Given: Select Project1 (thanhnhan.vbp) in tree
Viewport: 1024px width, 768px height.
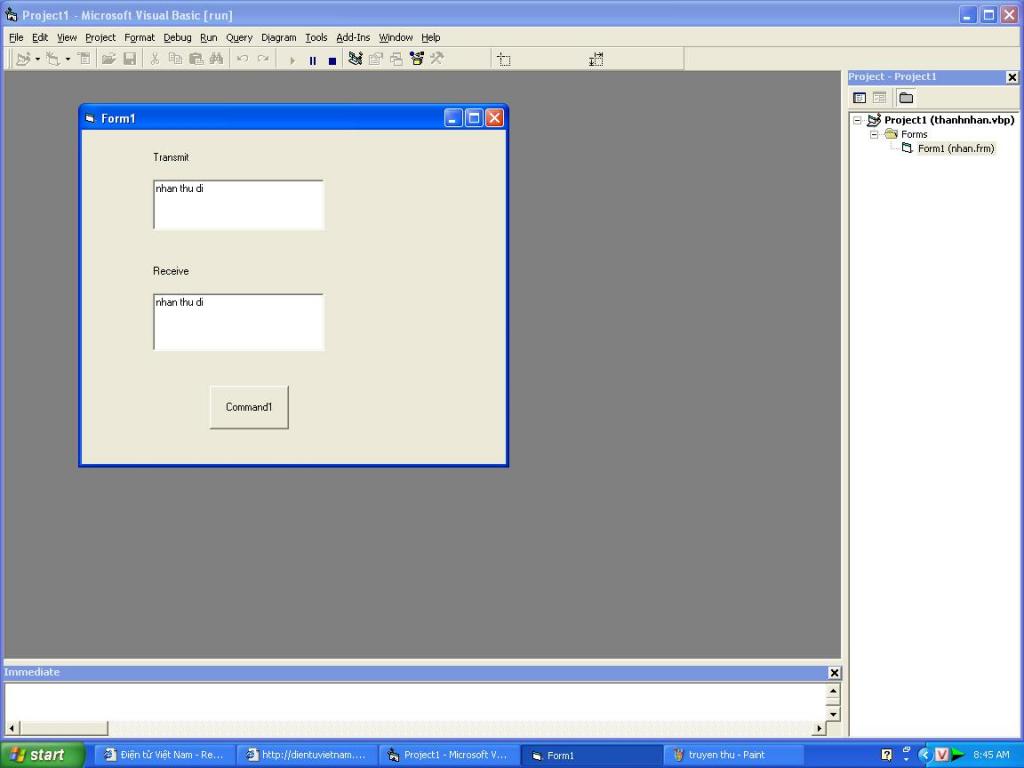Looking at the screenshot, I should [949, 120].
